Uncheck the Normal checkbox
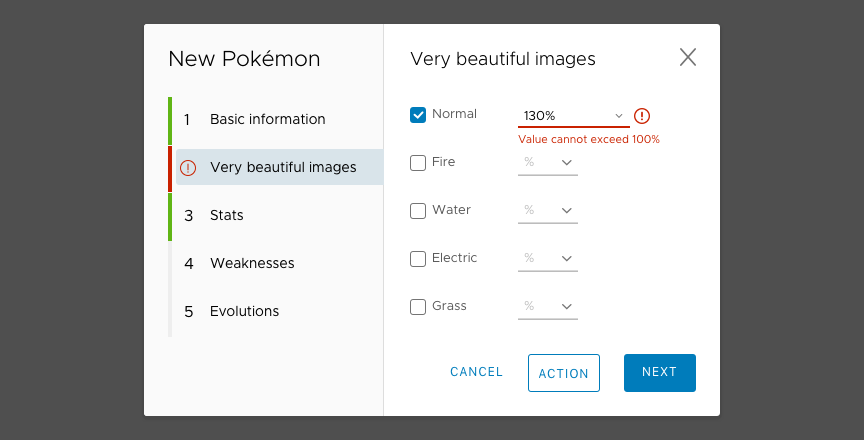The image size is (864, 440). [x=418, y=115]
